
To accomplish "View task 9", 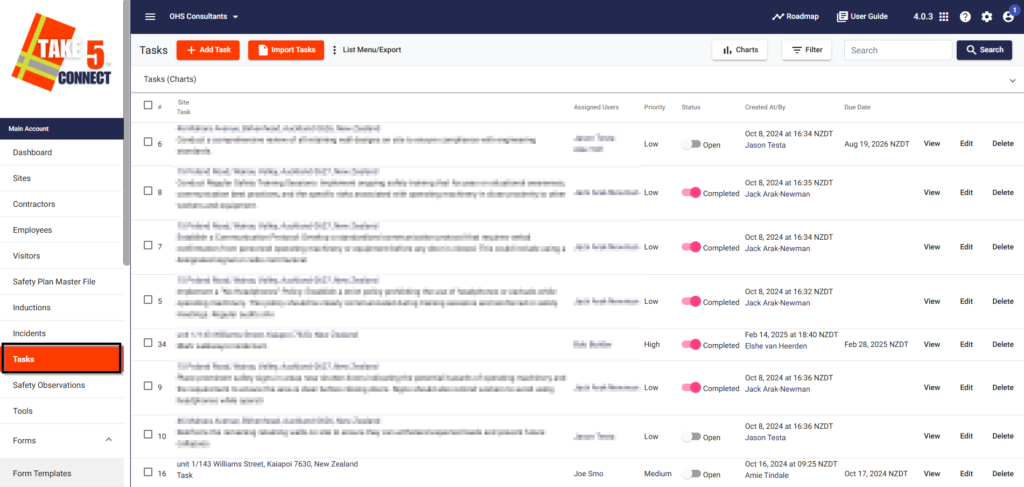I will click(x=932, y=387).
